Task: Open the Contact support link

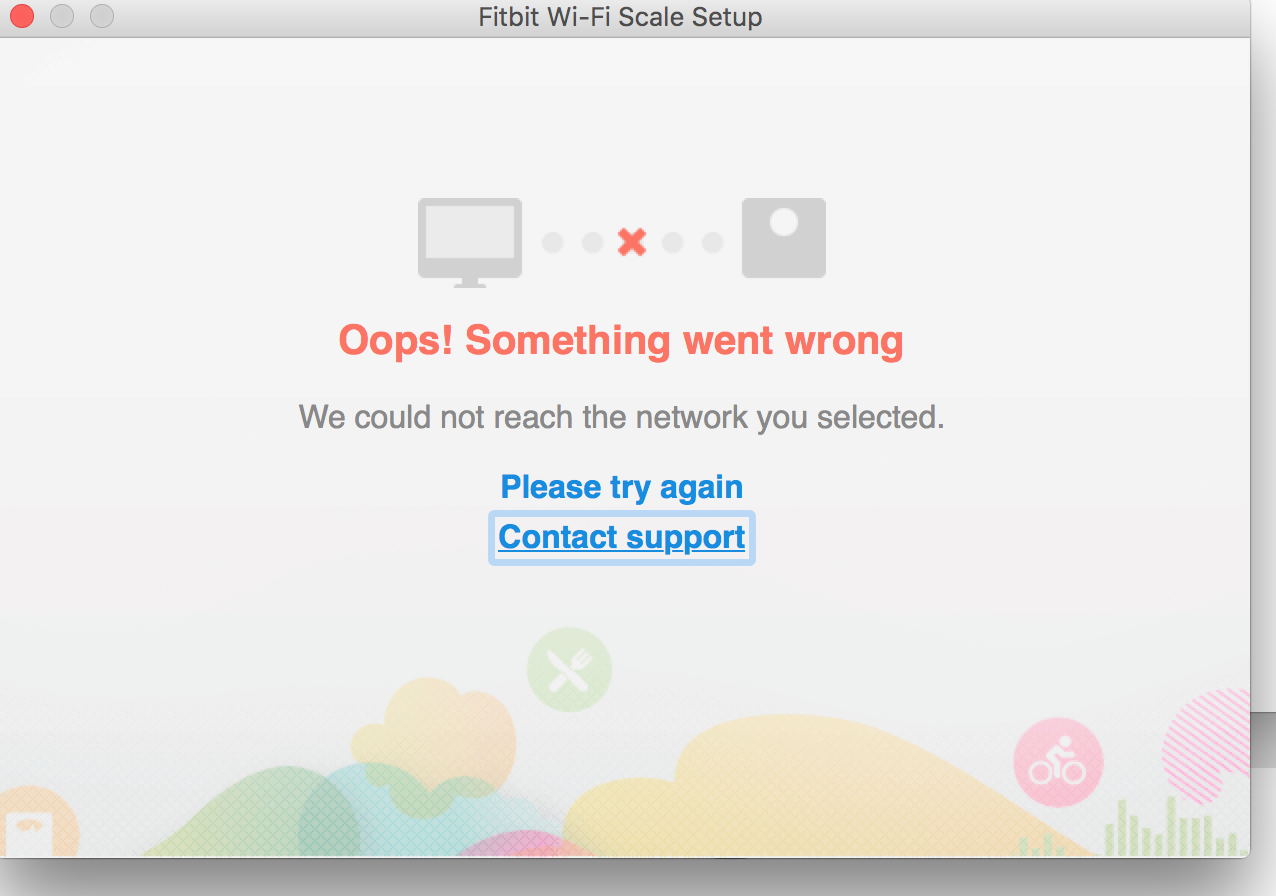Action: [621, 537]
